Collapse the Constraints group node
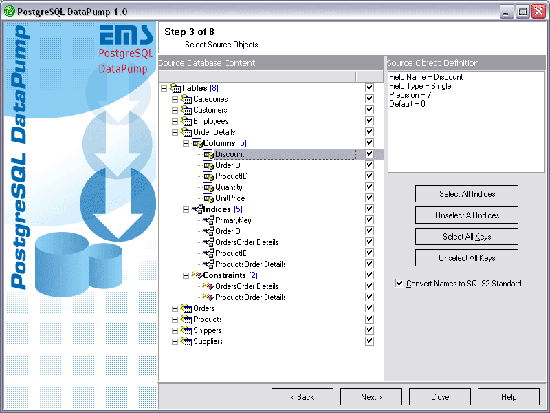The width and height of the screenshot is (550, 413). pyautogui.click(x=186, y=276)
